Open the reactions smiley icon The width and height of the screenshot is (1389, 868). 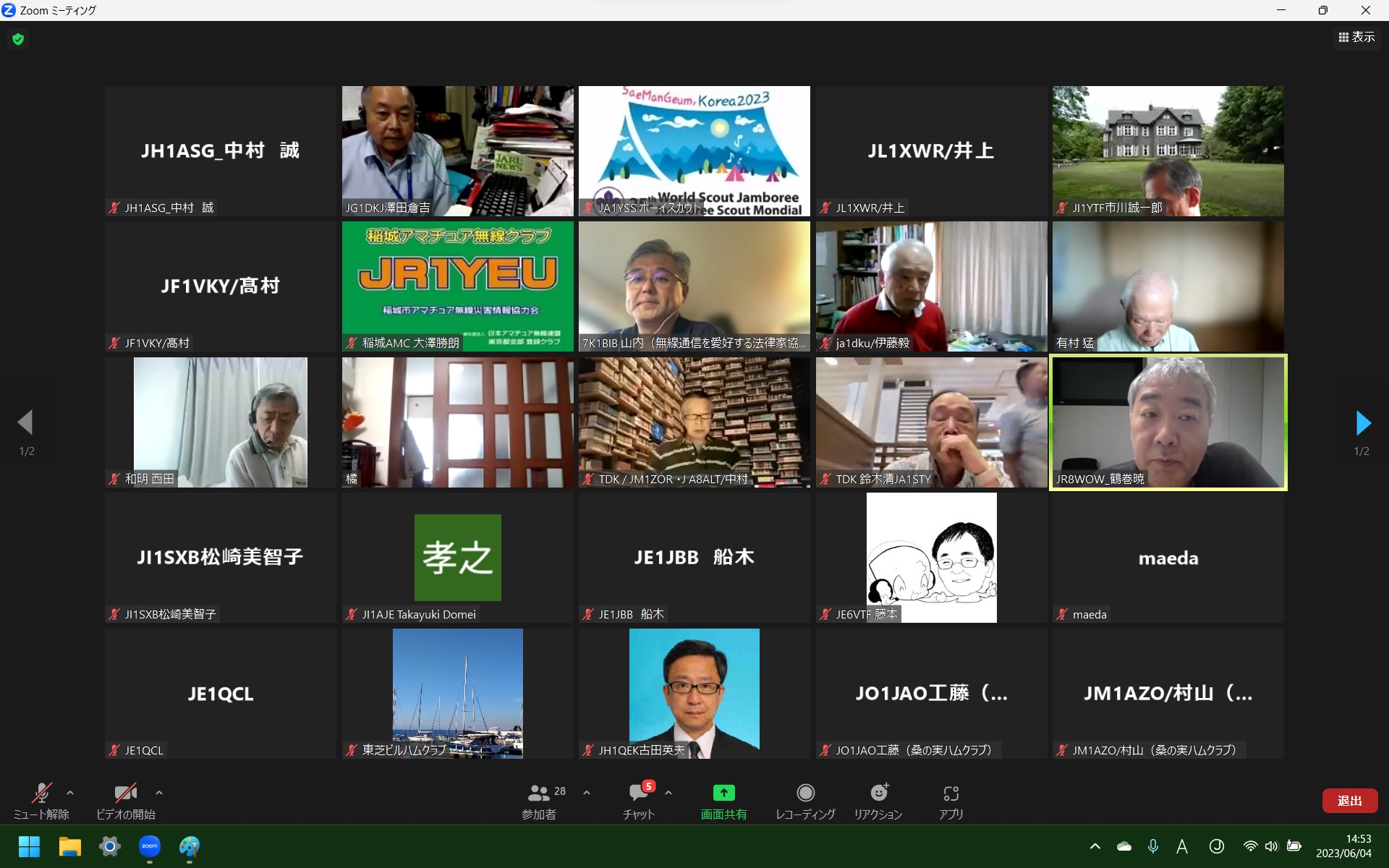click(x=878, y=793)
